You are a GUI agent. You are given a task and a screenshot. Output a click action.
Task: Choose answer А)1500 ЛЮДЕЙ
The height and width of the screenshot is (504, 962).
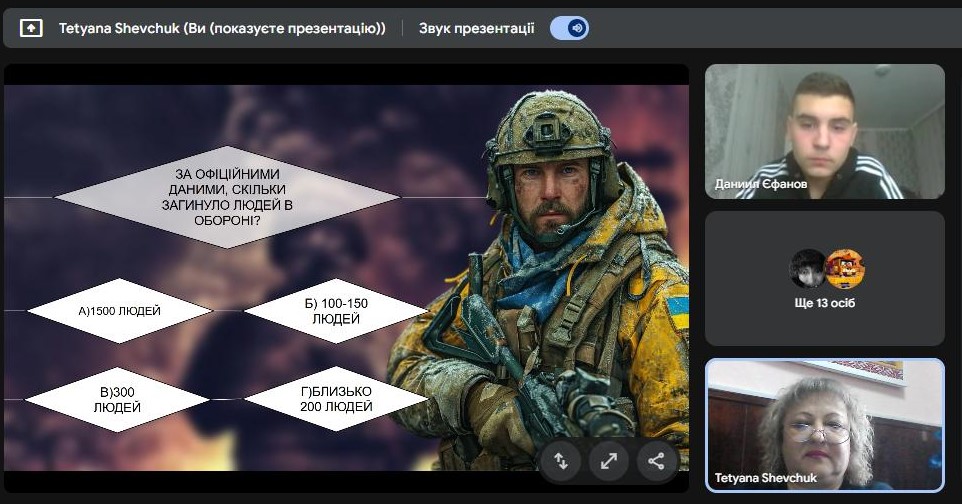coord(119,311)
